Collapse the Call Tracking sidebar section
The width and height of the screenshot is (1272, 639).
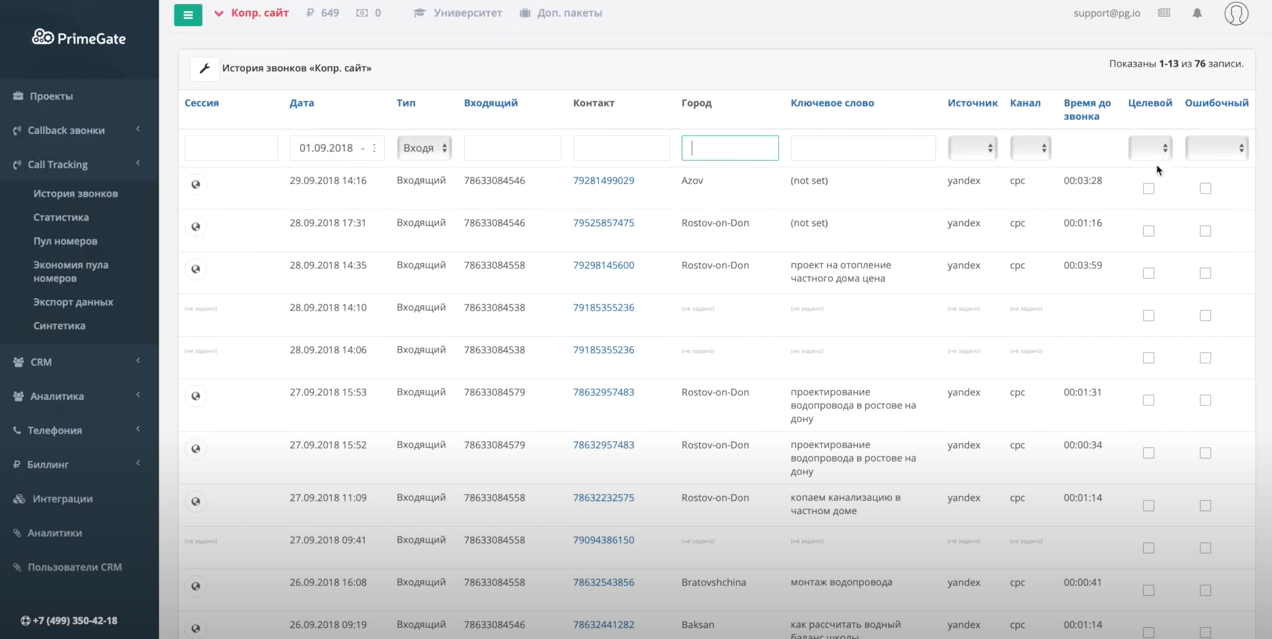(79, 164)
